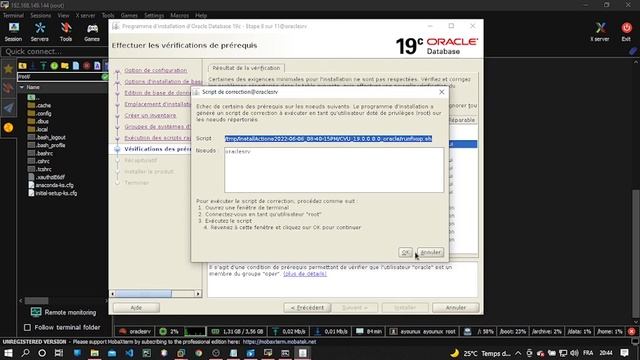640x360 pixels.
Task: Select the Résultat de la vérification tab
Action: coord(246,68)
